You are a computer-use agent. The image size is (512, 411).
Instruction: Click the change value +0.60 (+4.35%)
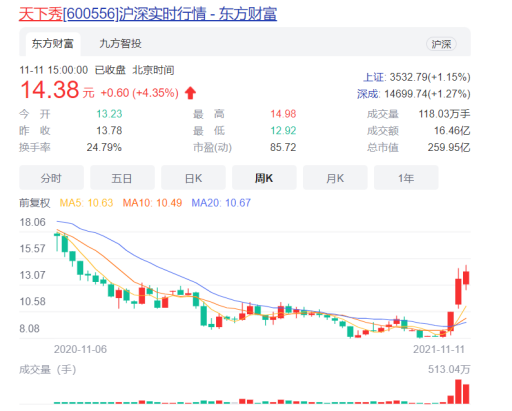139,93
